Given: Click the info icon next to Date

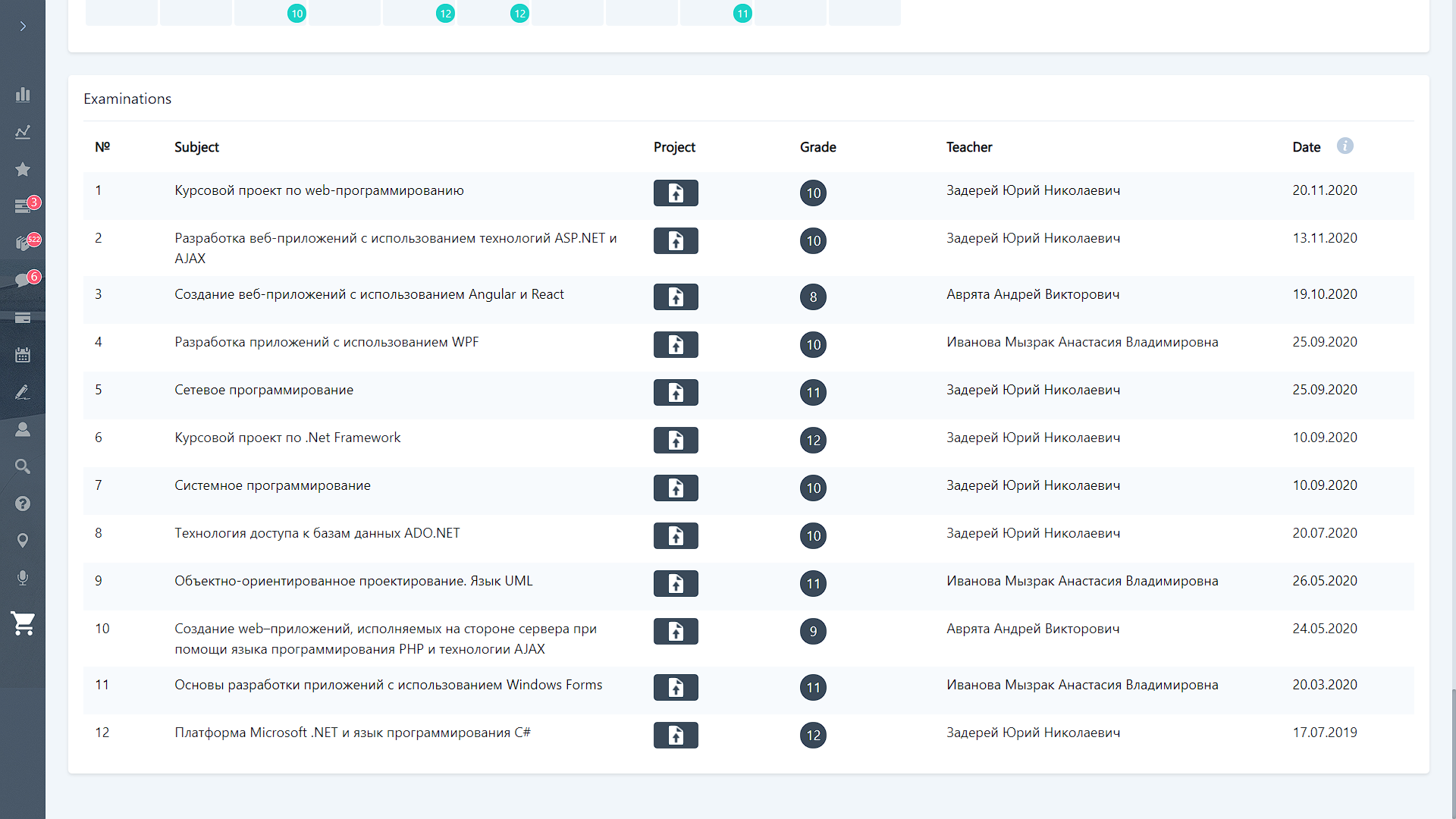Looking at the screenshot, I should point(1345,146).
